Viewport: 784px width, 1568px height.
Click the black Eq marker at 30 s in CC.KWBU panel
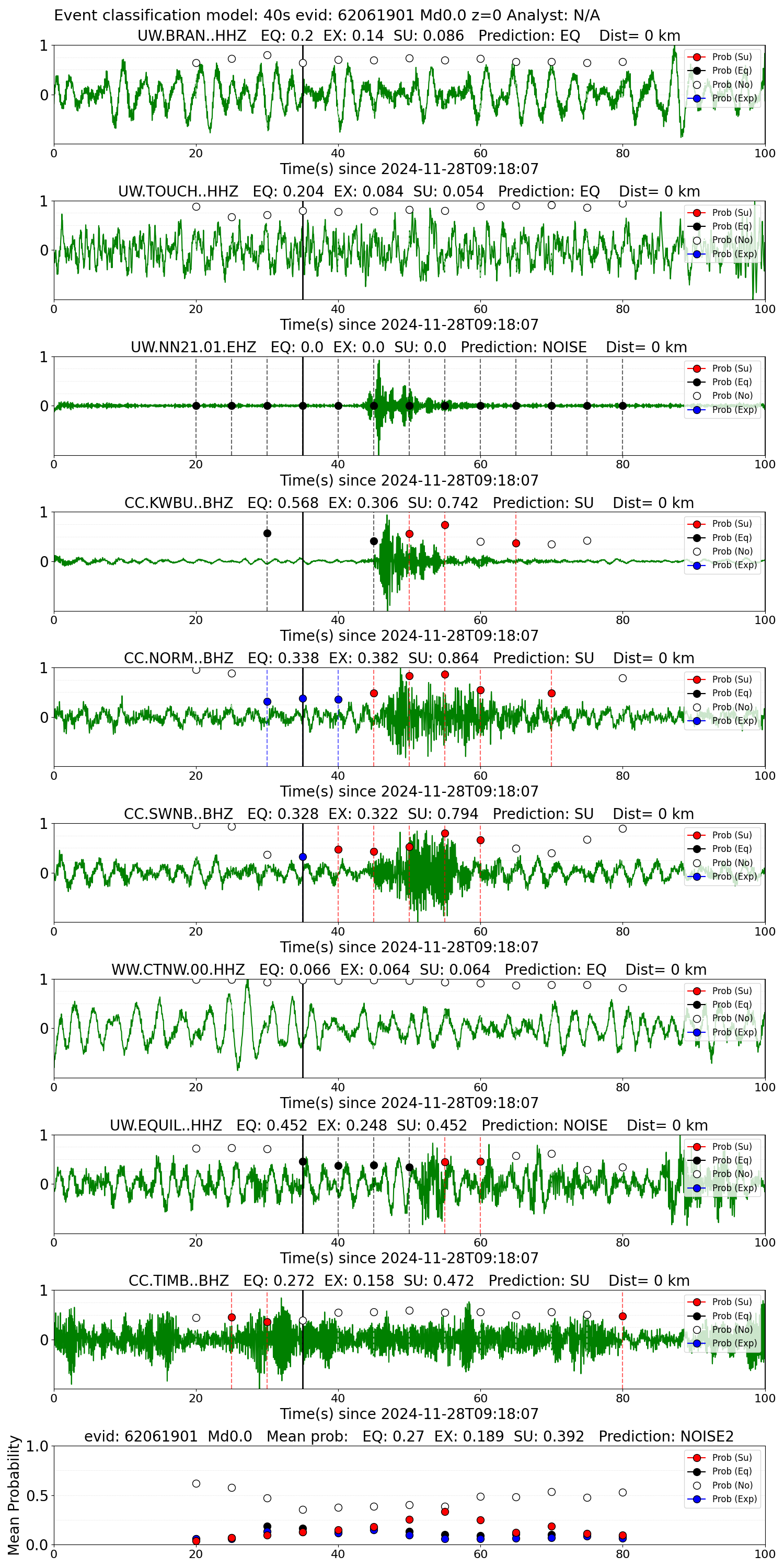(267, 533)
